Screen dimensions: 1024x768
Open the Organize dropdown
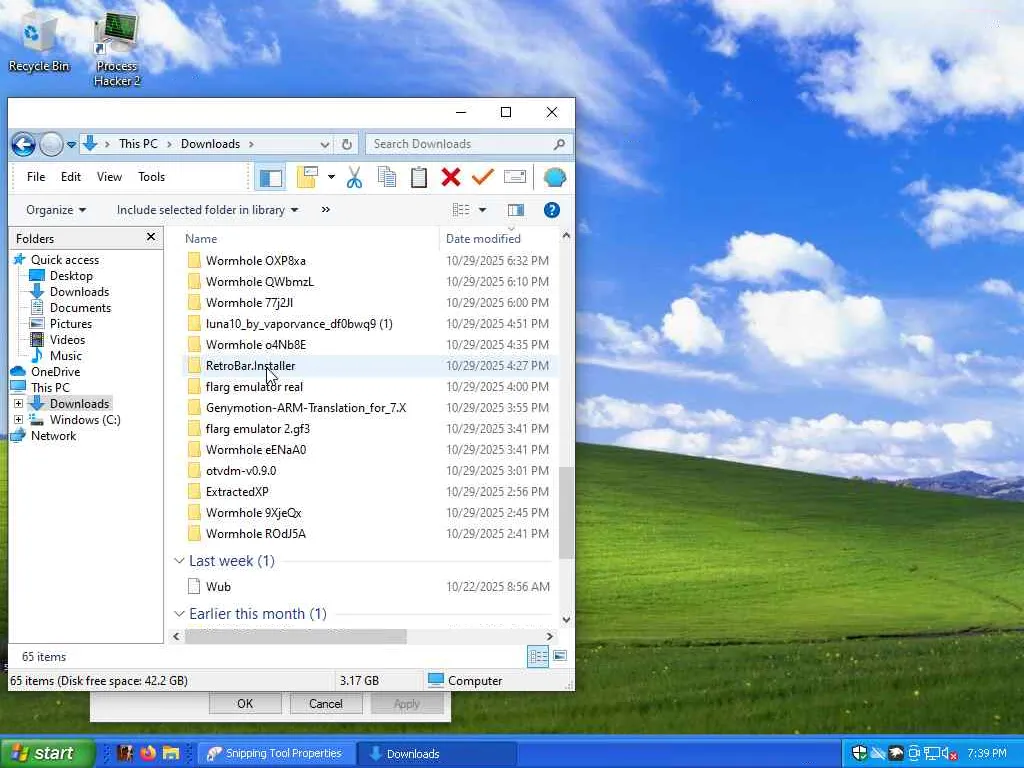pos(56,210)
